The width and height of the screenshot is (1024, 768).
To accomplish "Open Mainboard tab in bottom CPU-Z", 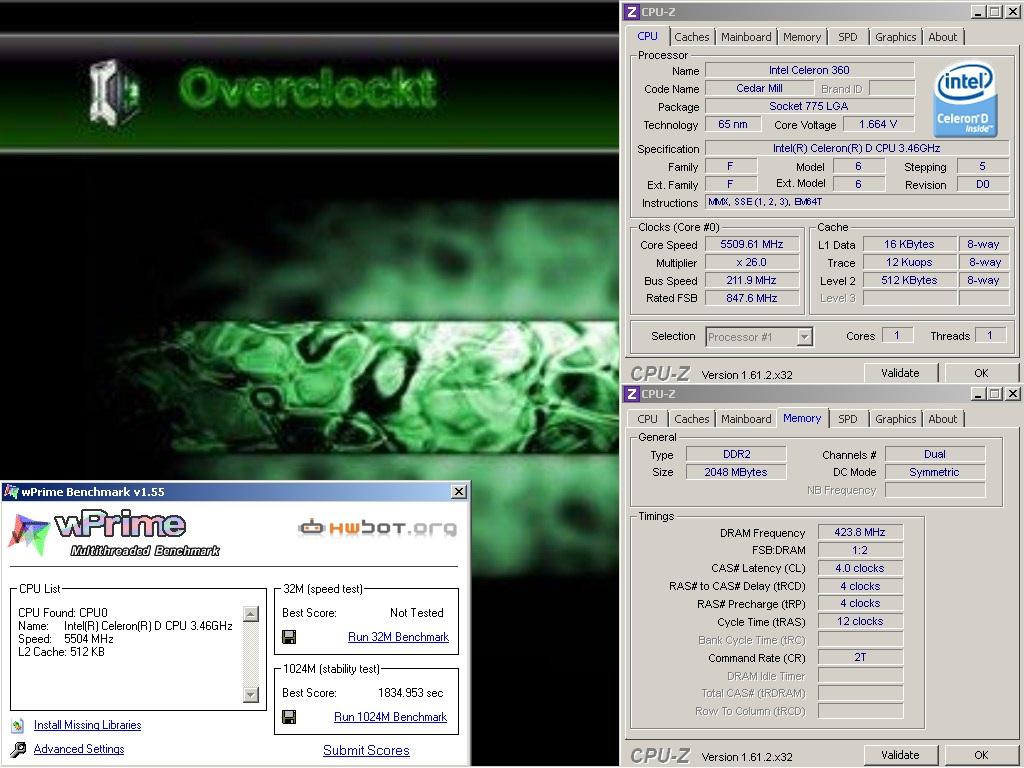I will (x=746, y=419).
